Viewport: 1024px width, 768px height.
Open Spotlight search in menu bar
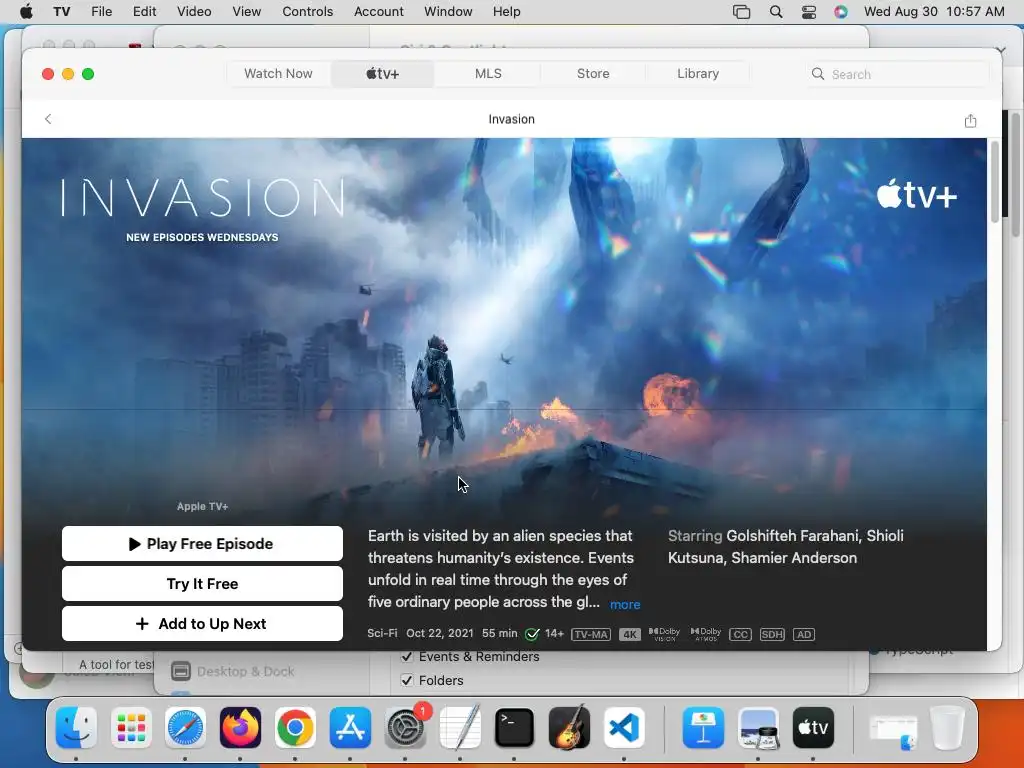[776, 12]
